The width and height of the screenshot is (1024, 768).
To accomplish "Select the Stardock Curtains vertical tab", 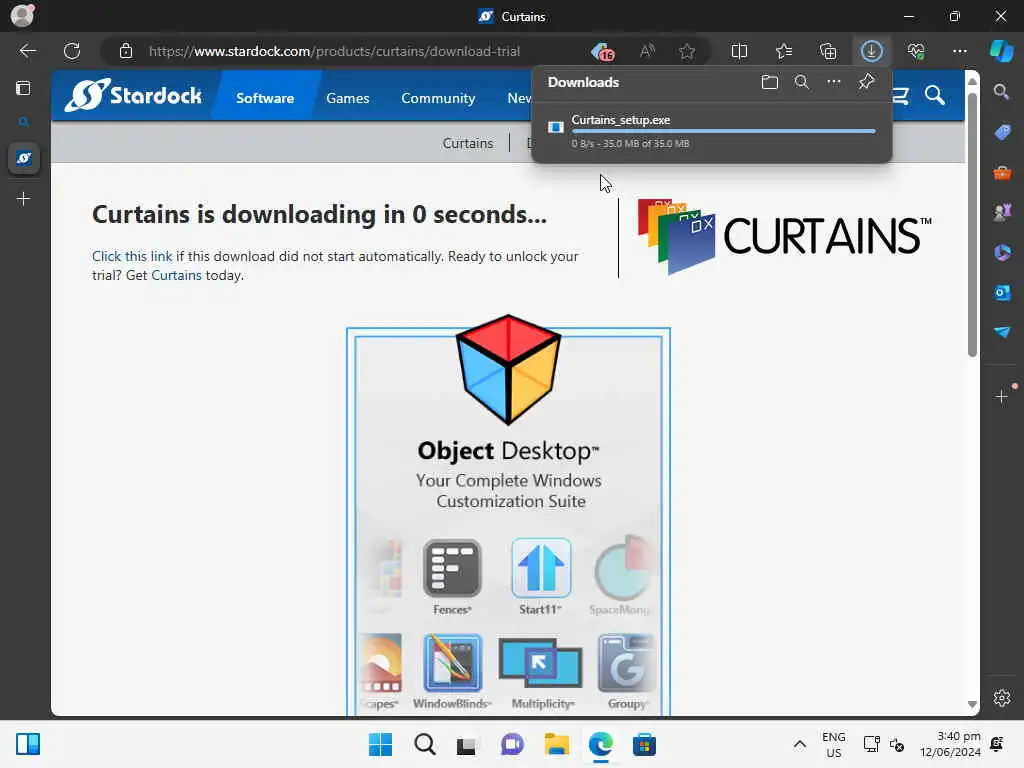I will [x=24, y=158].
